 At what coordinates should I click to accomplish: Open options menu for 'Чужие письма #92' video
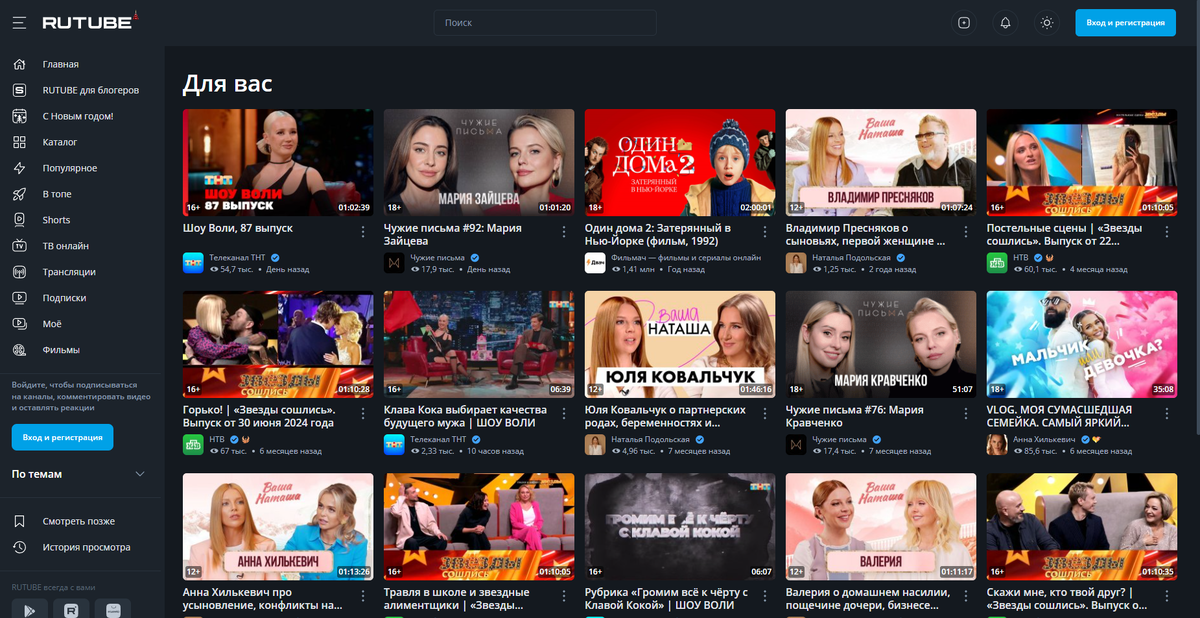564,231
